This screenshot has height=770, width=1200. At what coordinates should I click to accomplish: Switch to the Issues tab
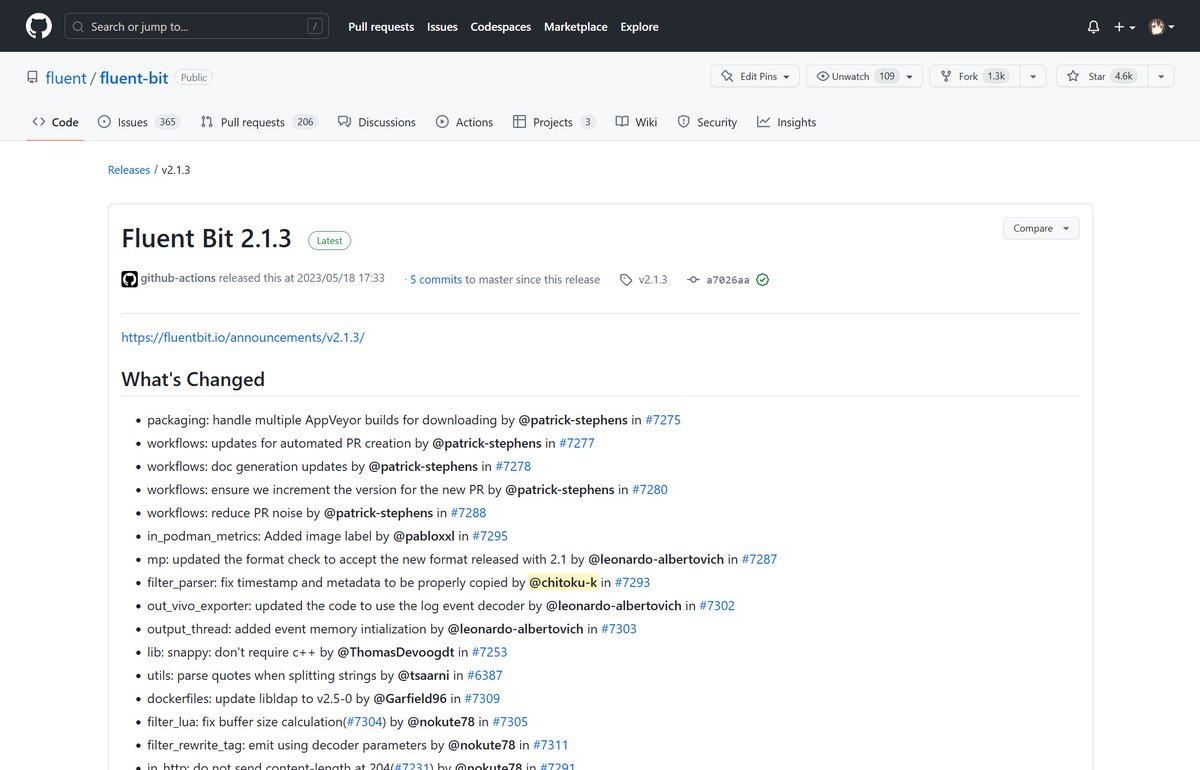click(138, 122)
